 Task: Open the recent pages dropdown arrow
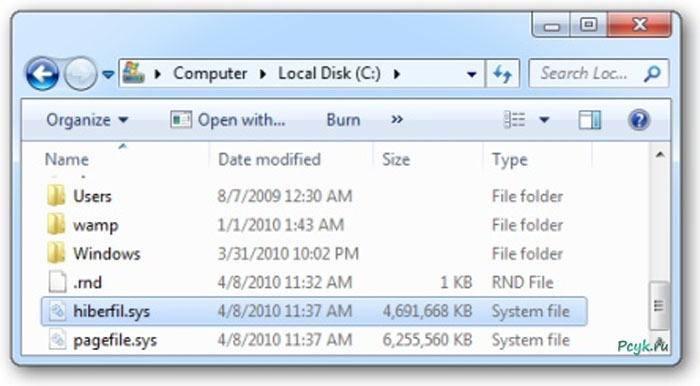[108, 74]
